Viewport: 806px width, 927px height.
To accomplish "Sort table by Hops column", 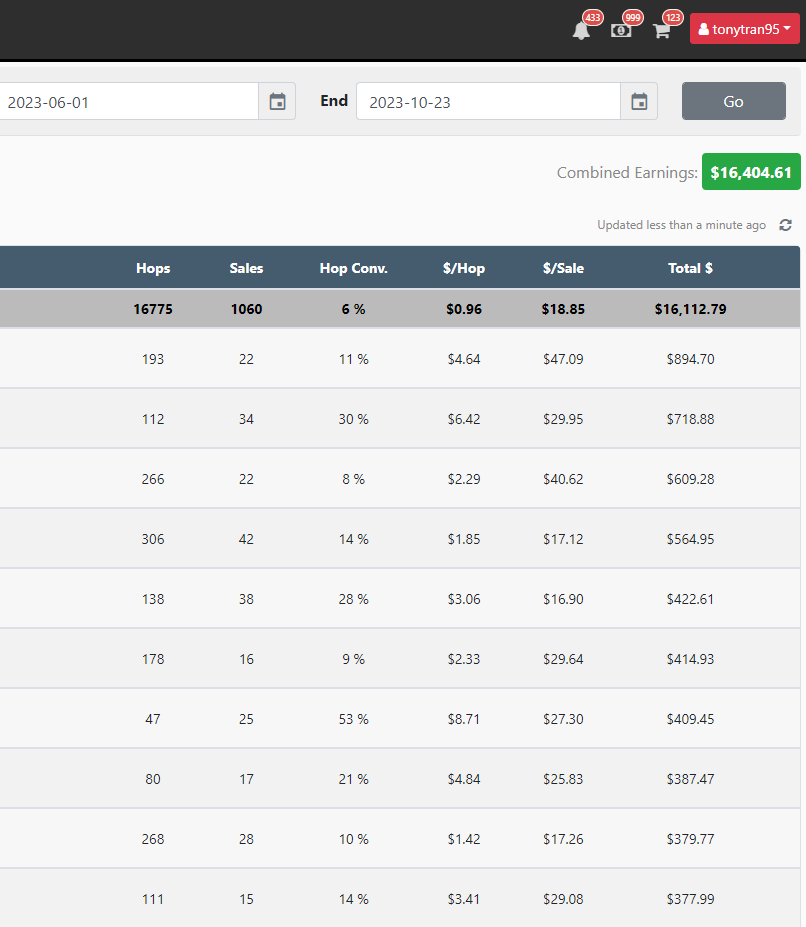I will tap(153, 268).
